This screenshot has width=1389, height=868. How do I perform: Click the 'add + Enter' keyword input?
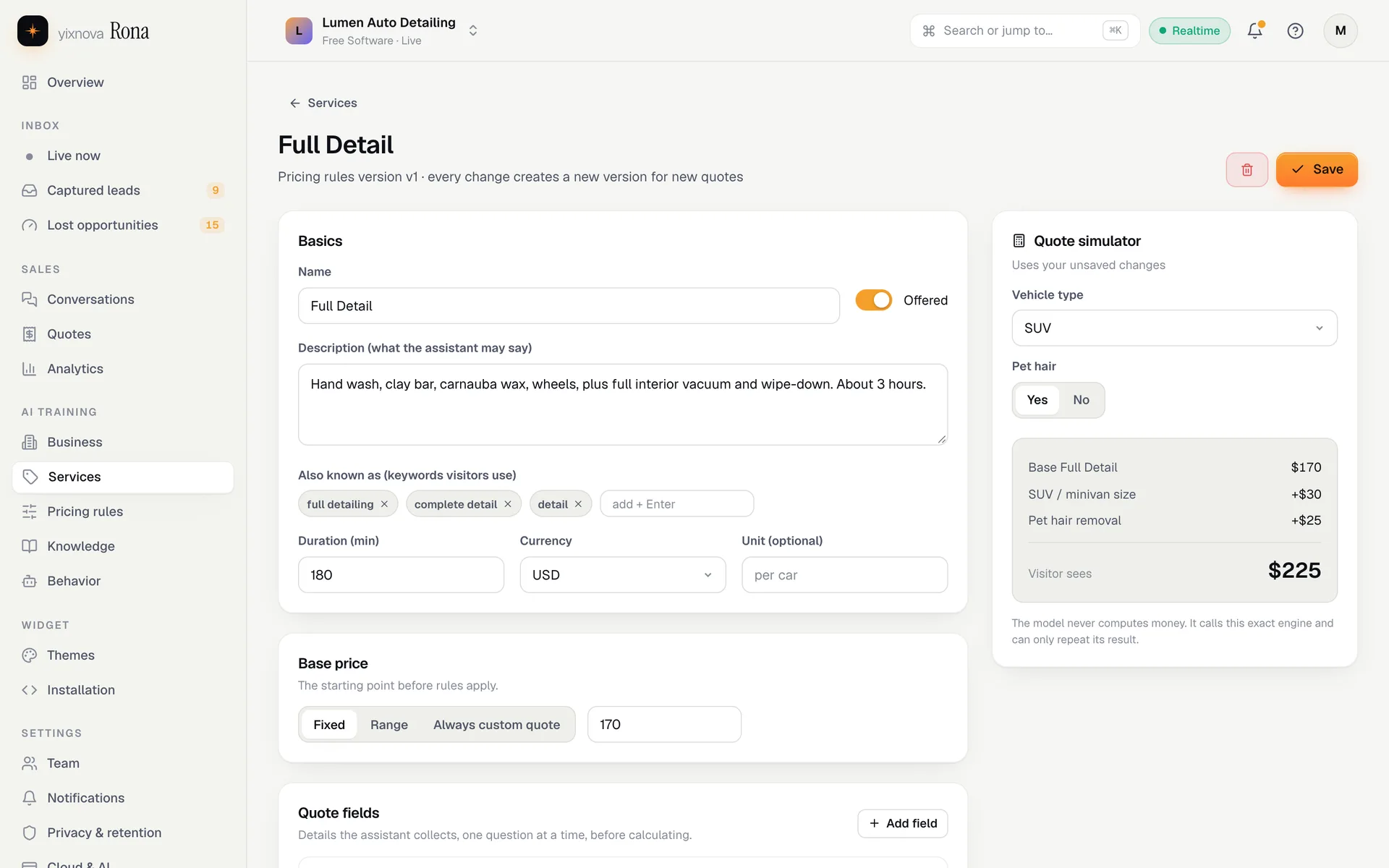pyautogui.click(x=676, y=504)
